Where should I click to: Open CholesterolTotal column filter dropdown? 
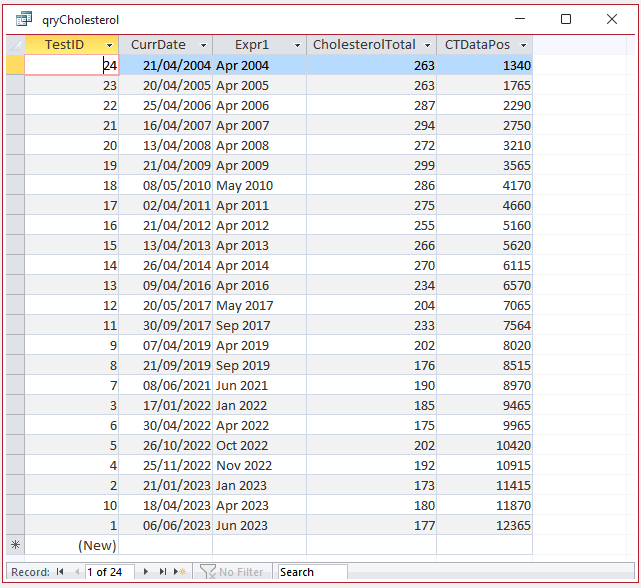click(x=428, y=45)
